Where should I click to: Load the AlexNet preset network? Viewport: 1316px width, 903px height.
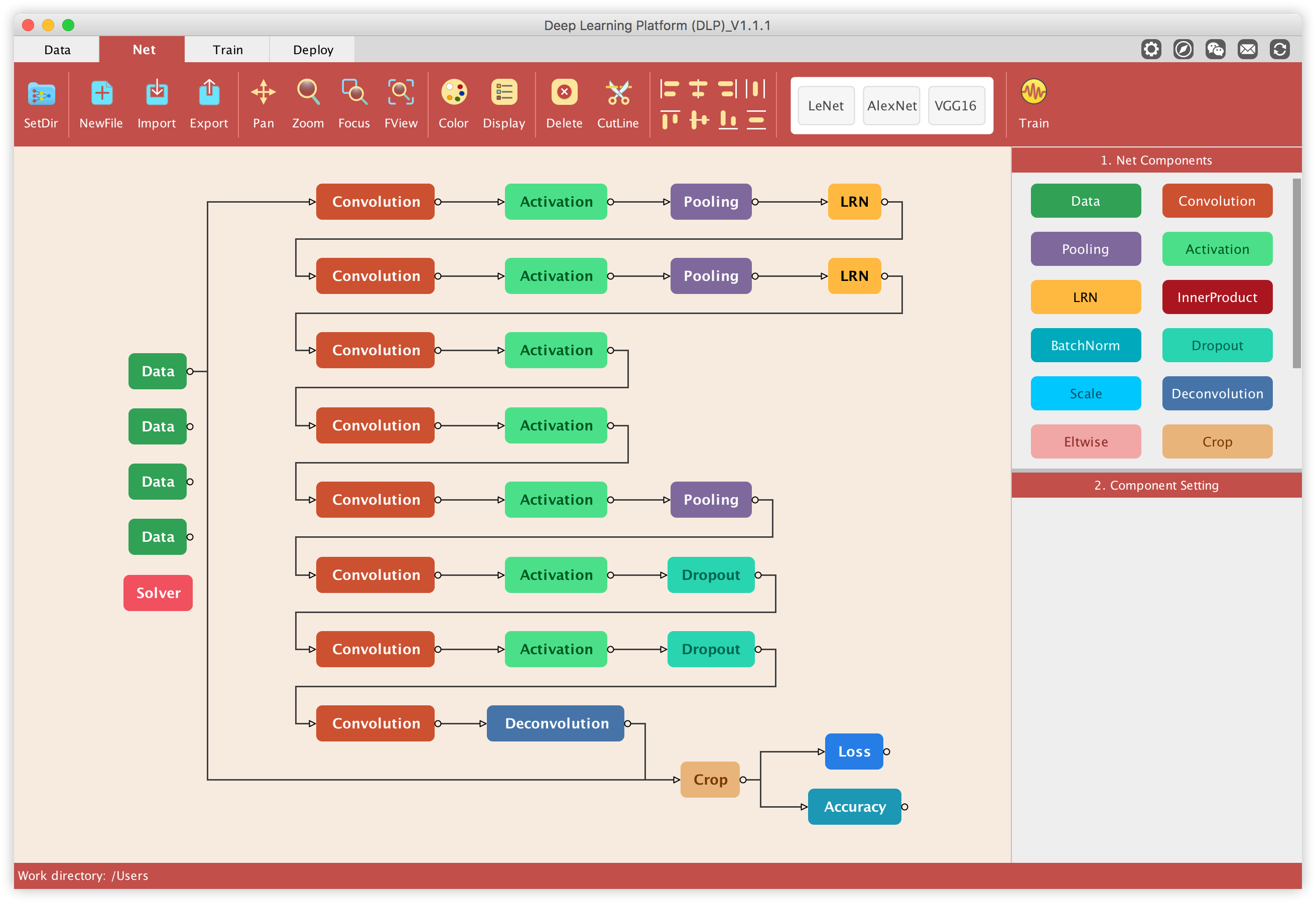pyautogui.click(x=891, y=106)
